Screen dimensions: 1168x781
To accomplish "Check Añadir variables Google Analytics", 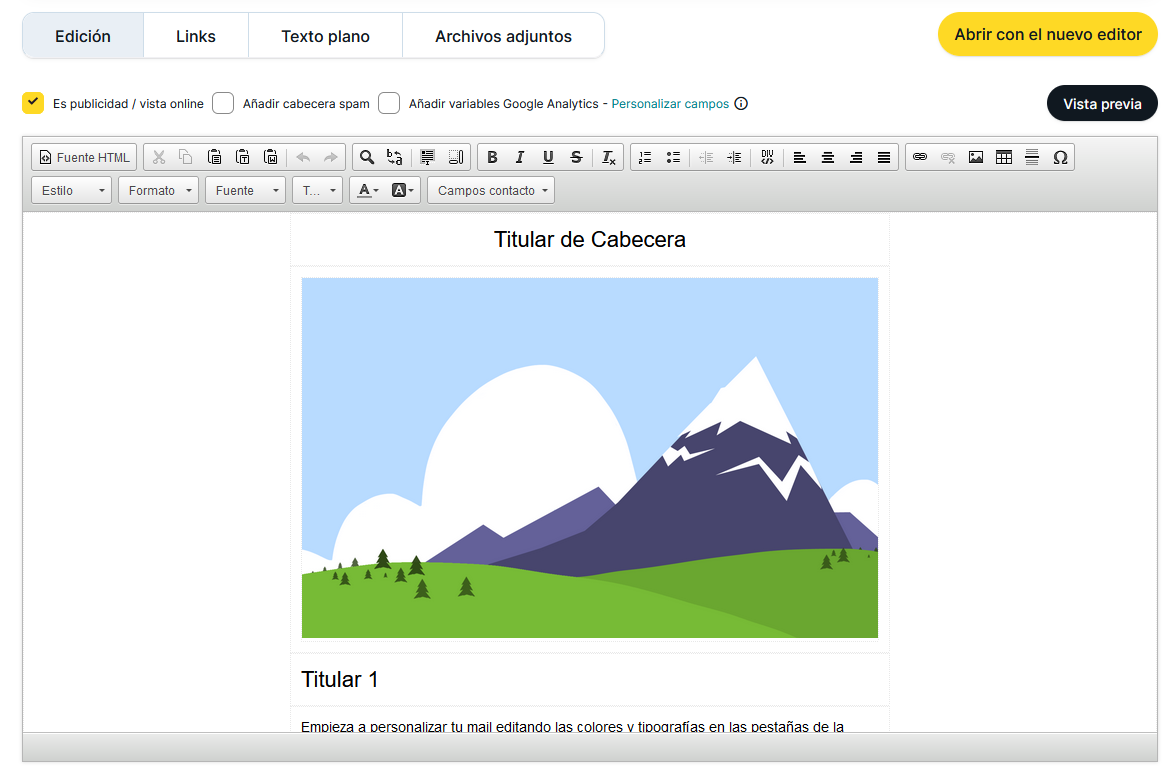I will 389,103.
